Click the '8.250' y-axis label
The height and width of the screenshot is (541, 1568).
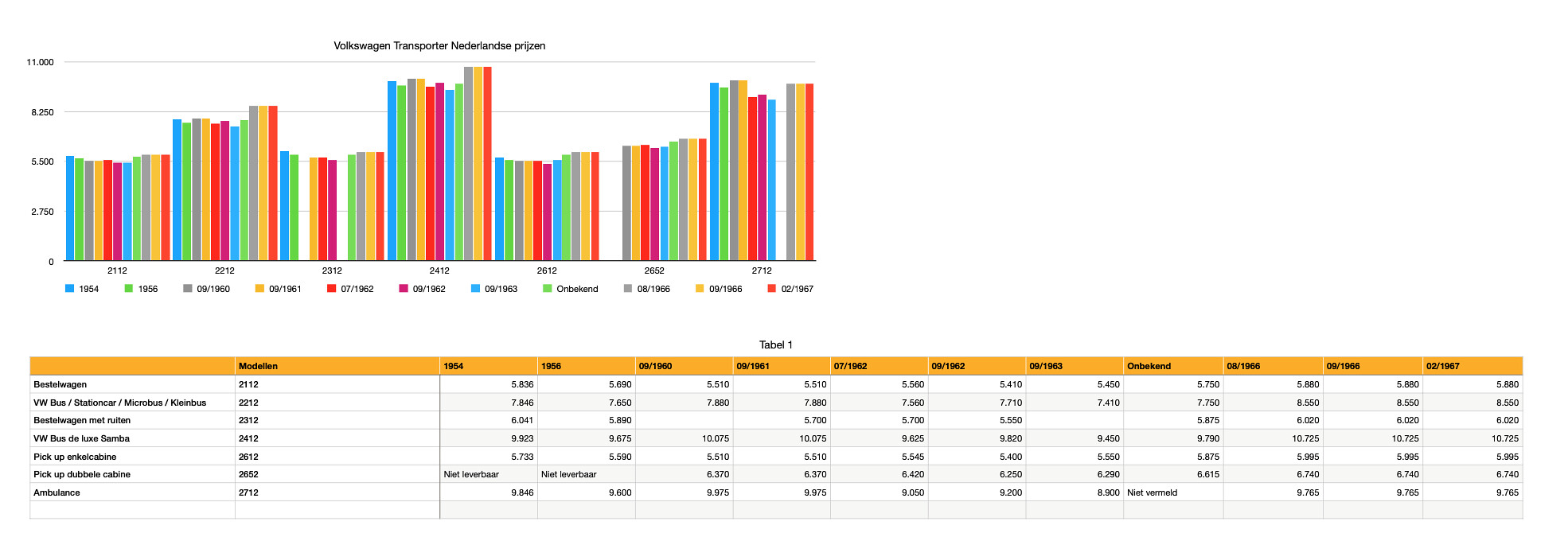43,112
